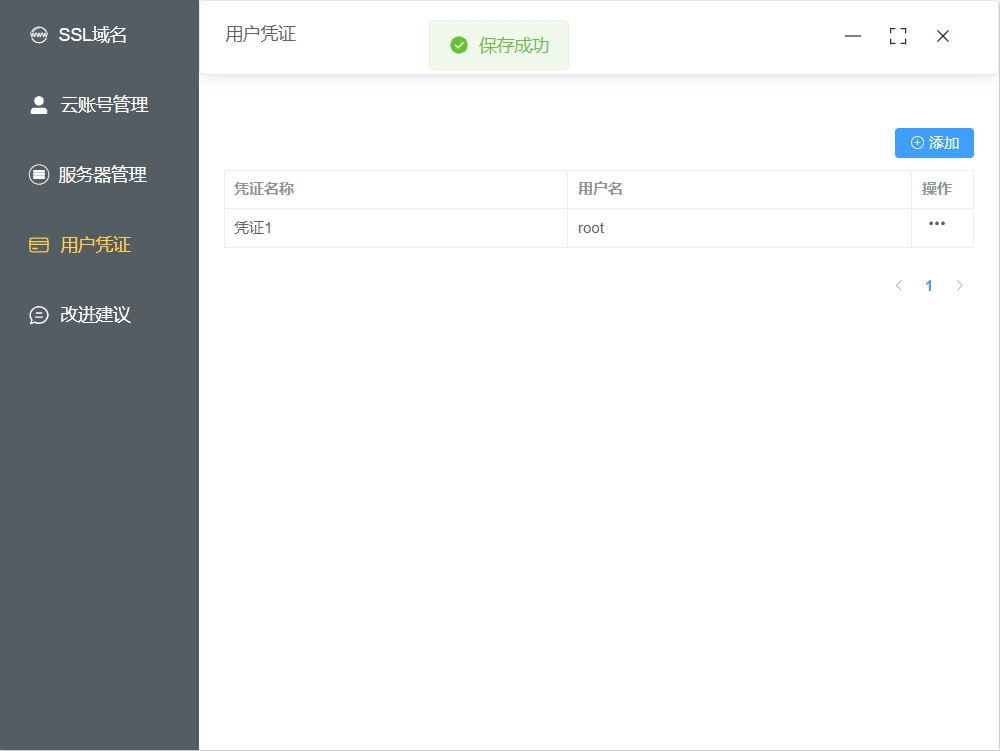Go to the next page with the right chevron
This screenshot has height=751, width=1000.
tap(960, 286)
